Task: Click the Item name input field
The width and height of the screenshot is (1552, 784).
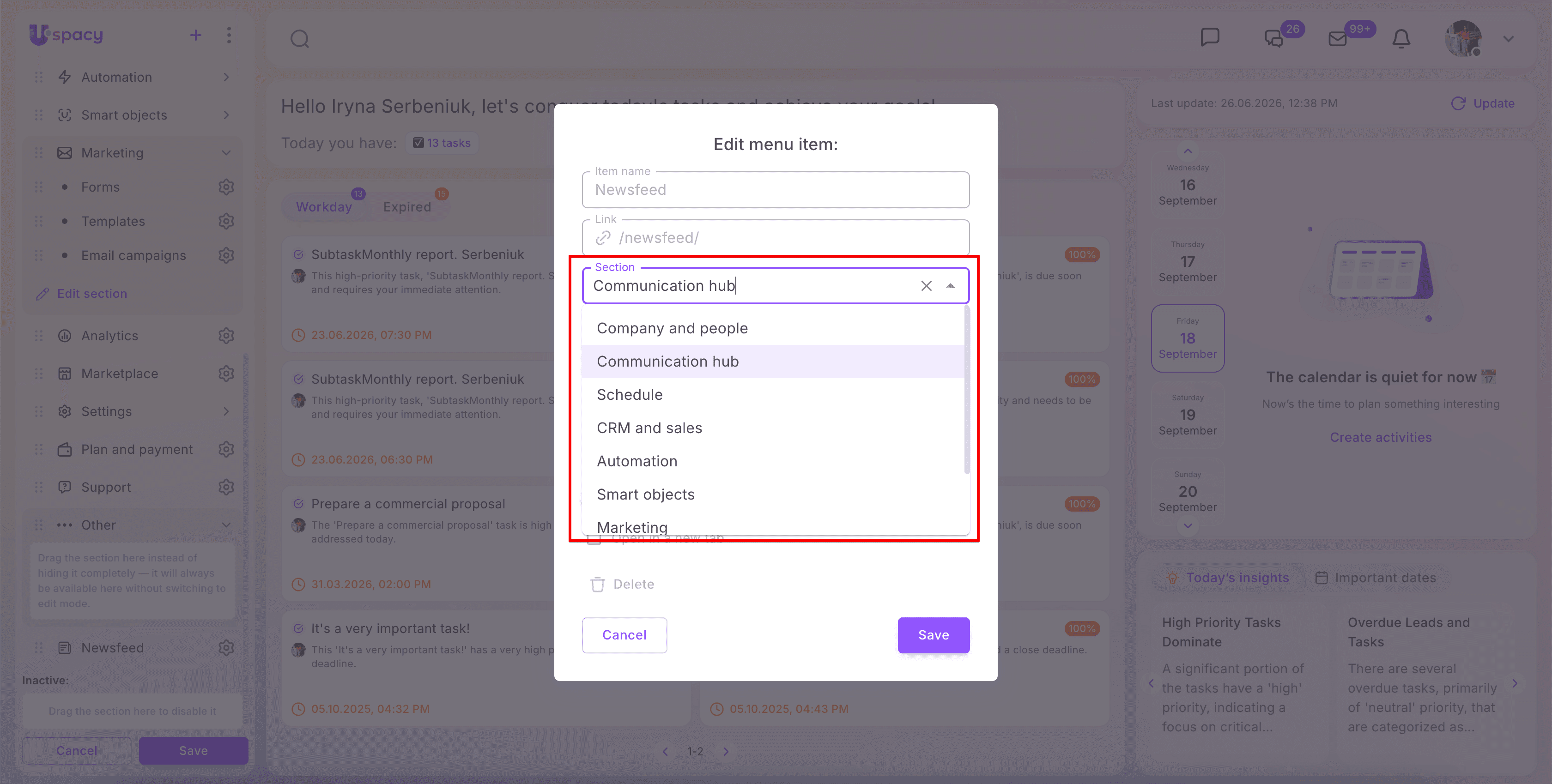Action: point(776,190)
